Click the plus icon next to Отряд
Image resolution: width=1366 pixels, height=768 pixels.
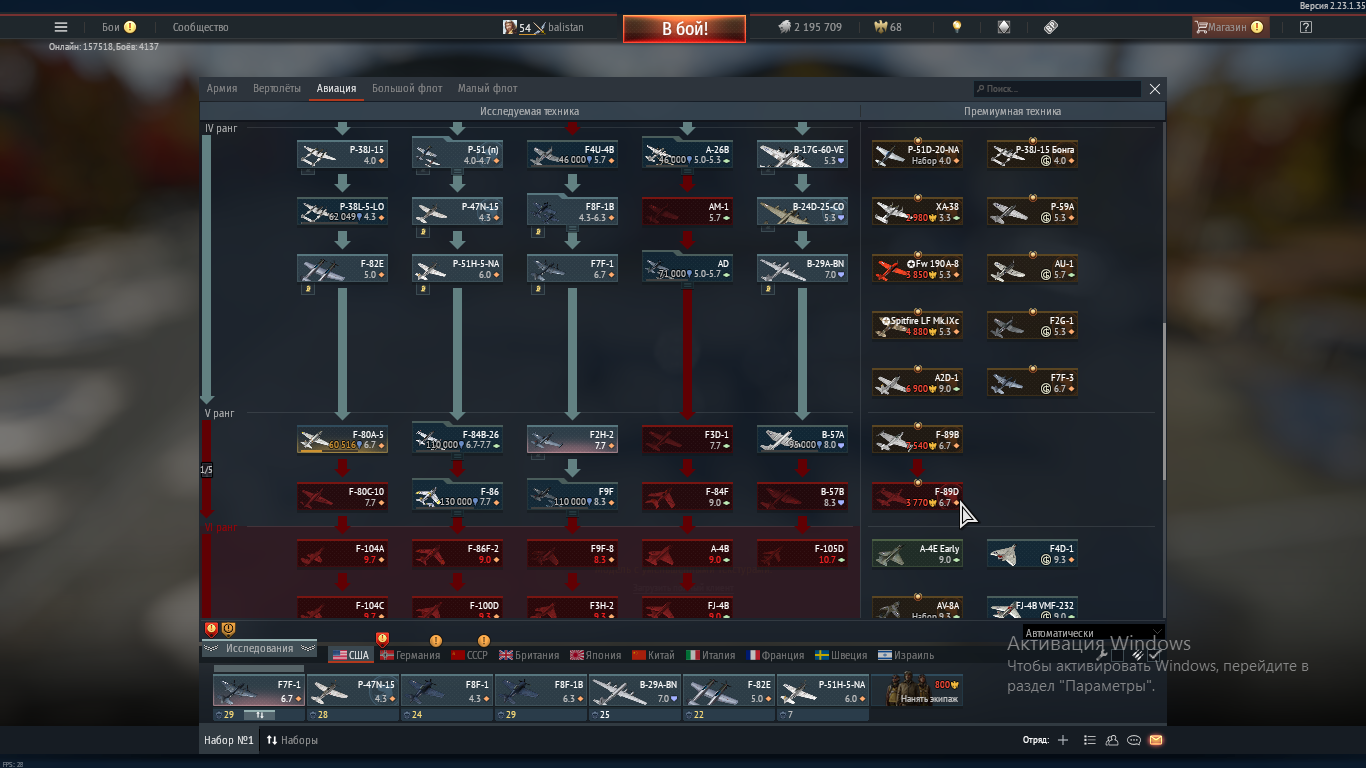pos(1063,740)
